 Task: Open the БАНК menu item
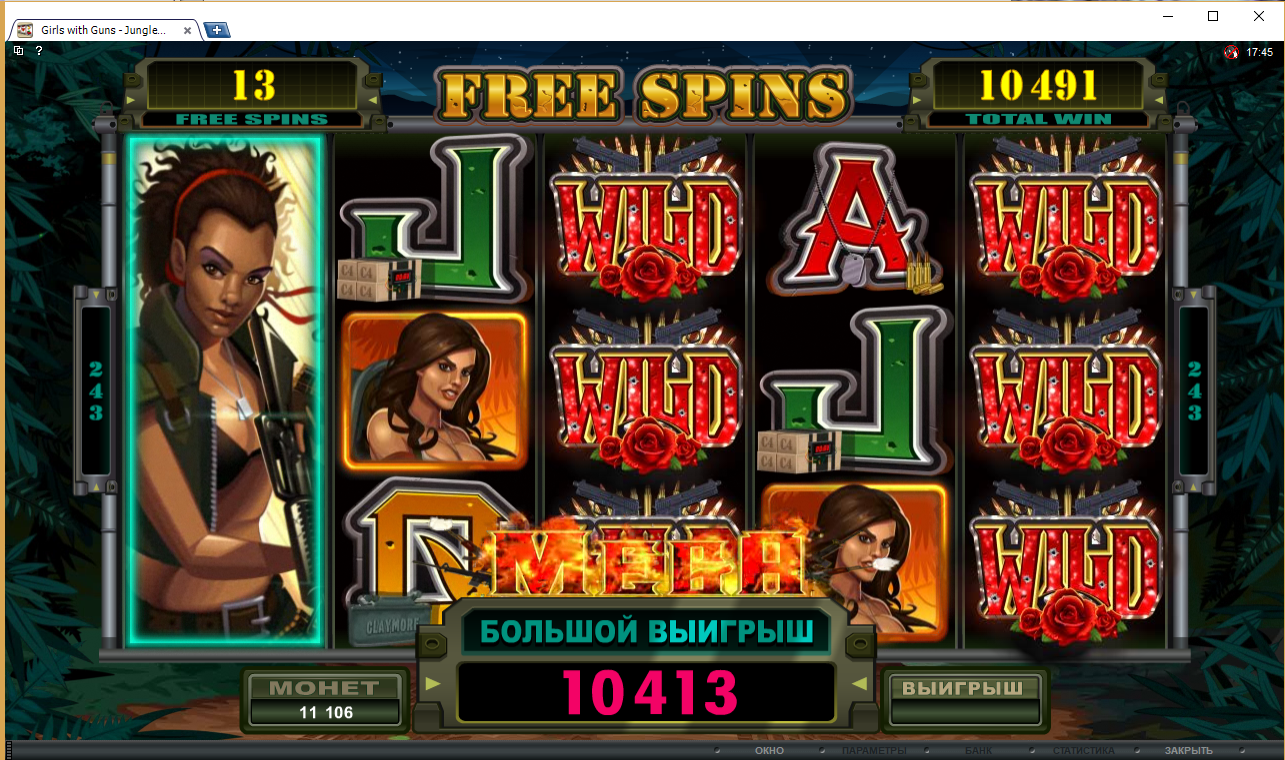pos(979,751)
